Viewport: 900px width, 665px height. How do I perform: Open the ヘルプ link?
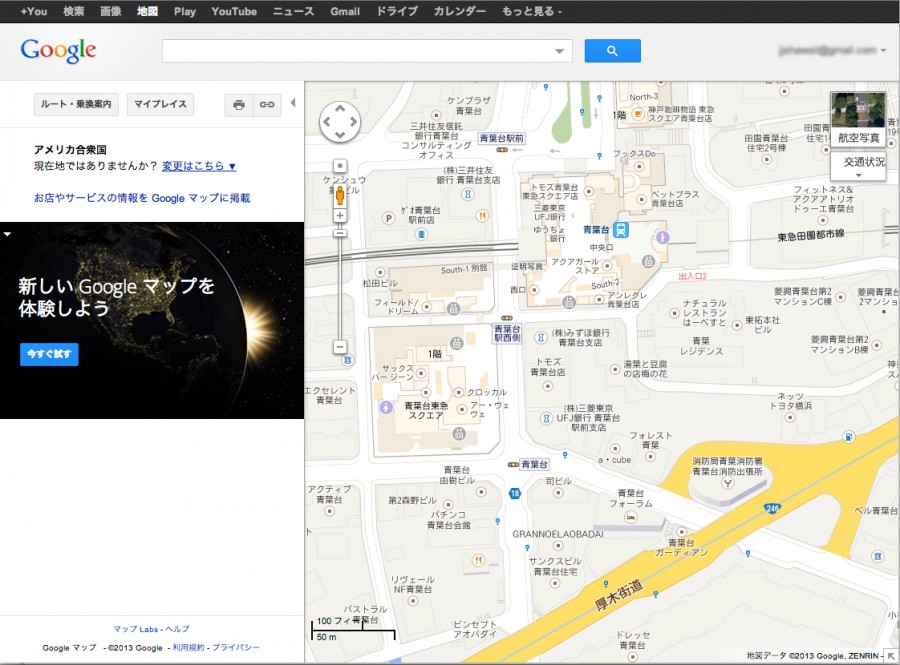pos(177,629)
